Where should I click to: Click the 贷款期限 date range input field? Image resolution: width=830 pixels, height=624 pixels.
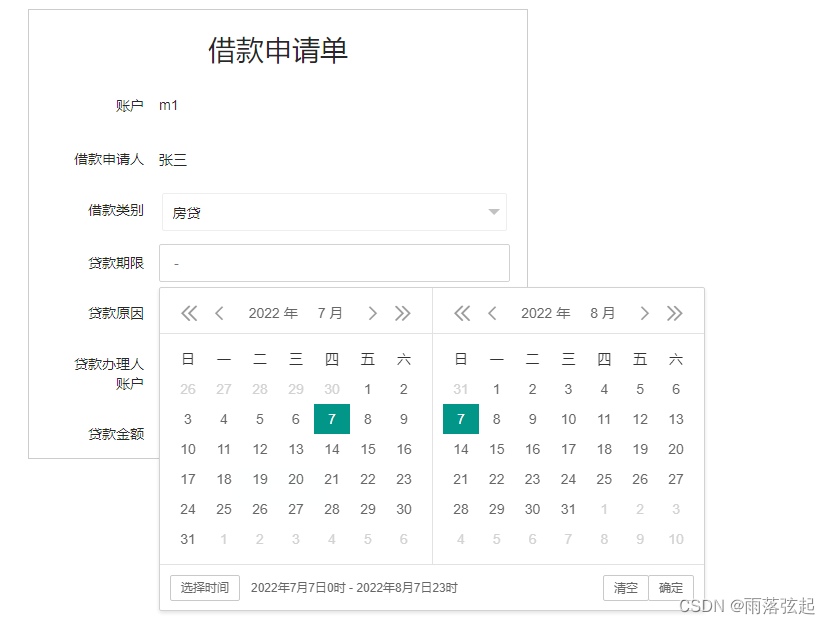point(335,263)
